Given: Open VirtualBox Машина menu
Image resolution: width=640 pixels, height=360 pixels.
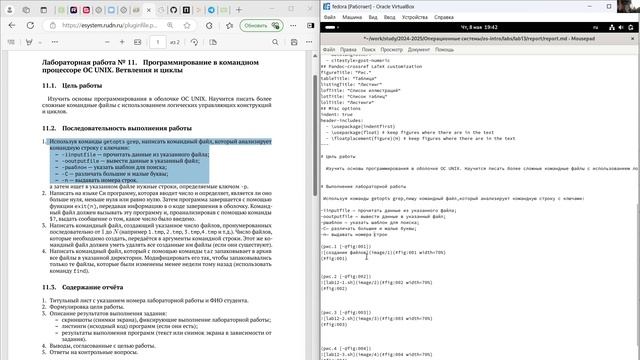Looking at the screenshot, I should 352,18.
